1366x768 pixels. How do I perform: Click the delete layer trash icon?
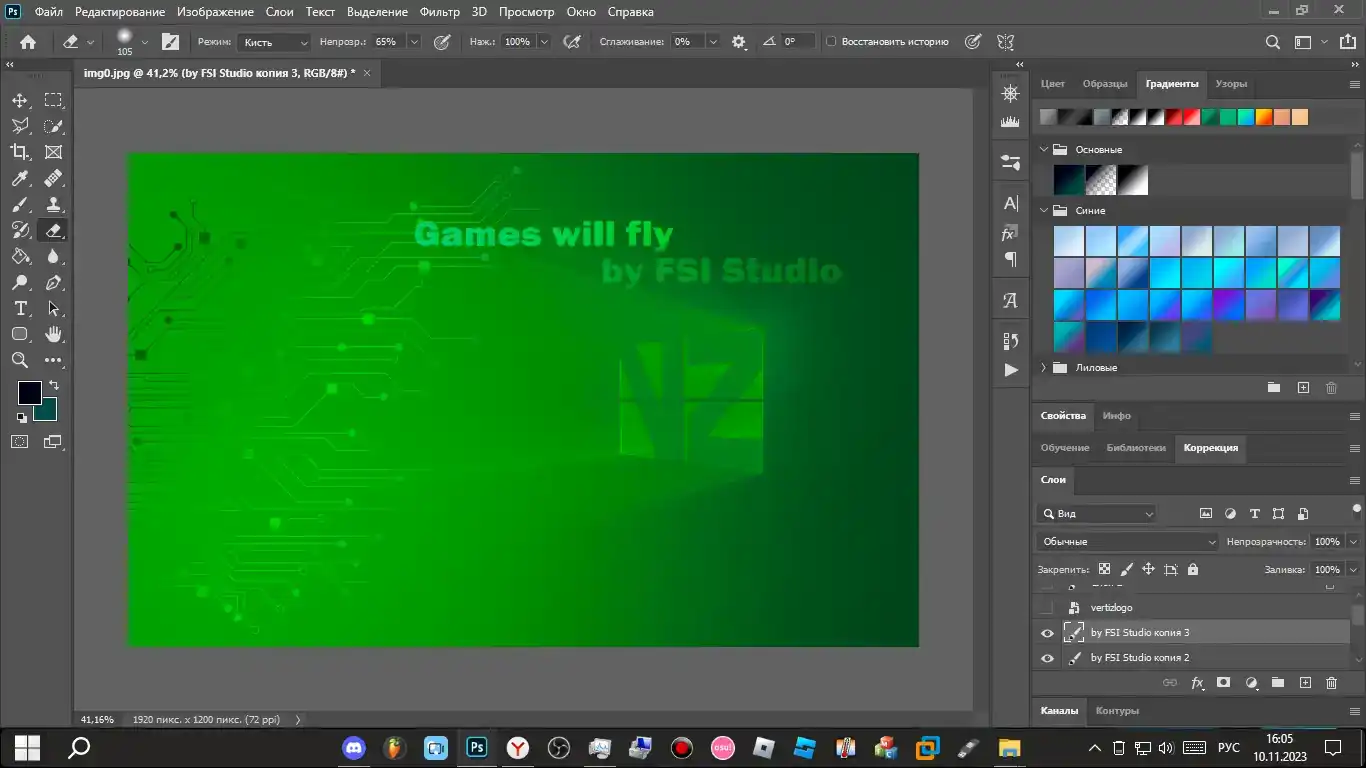1331,683
